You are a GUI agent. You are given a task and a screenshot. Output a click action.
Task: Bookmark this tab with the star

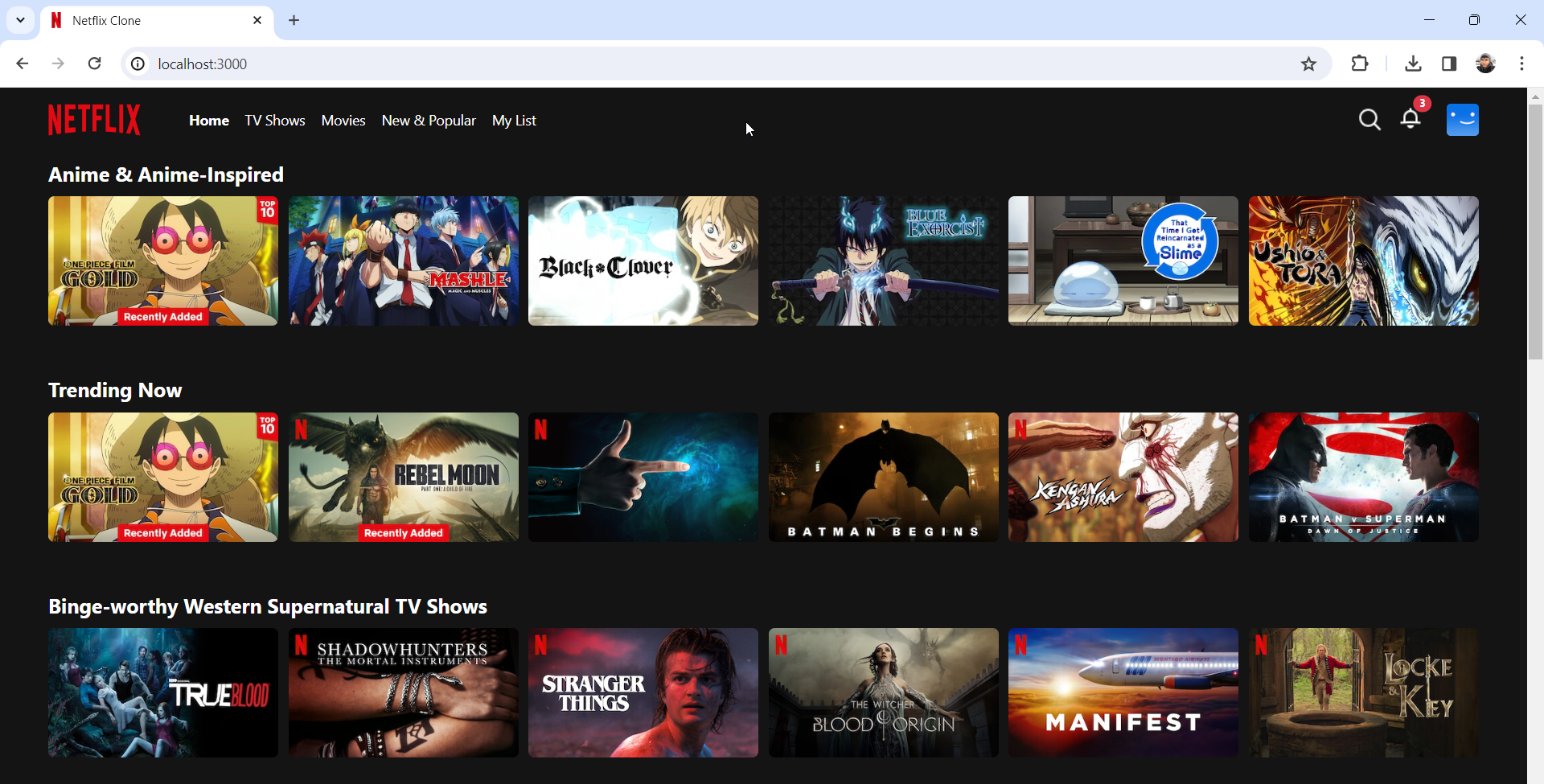[x=1308, y=64]
